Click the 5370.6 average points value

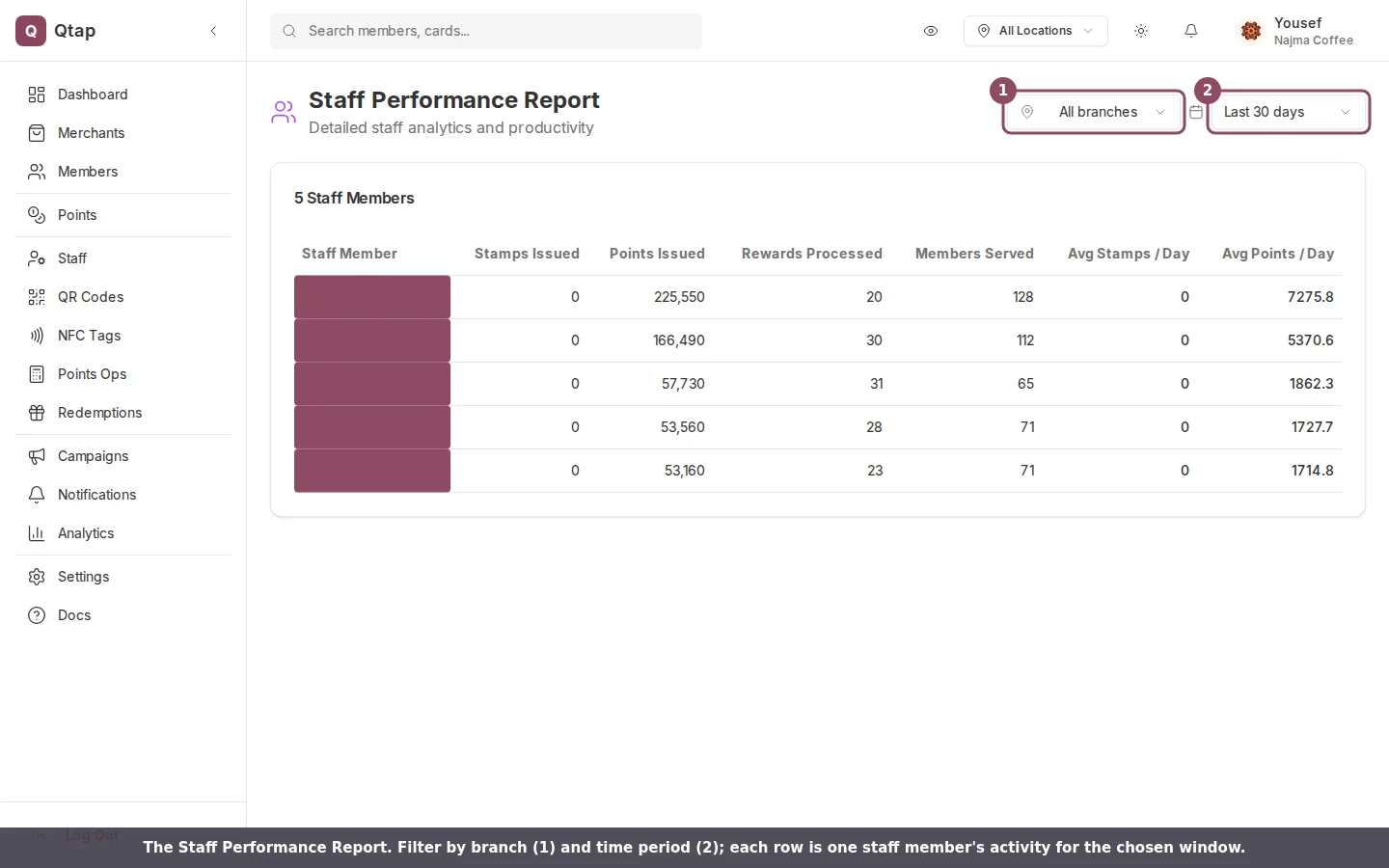(x=1310, y=340)
